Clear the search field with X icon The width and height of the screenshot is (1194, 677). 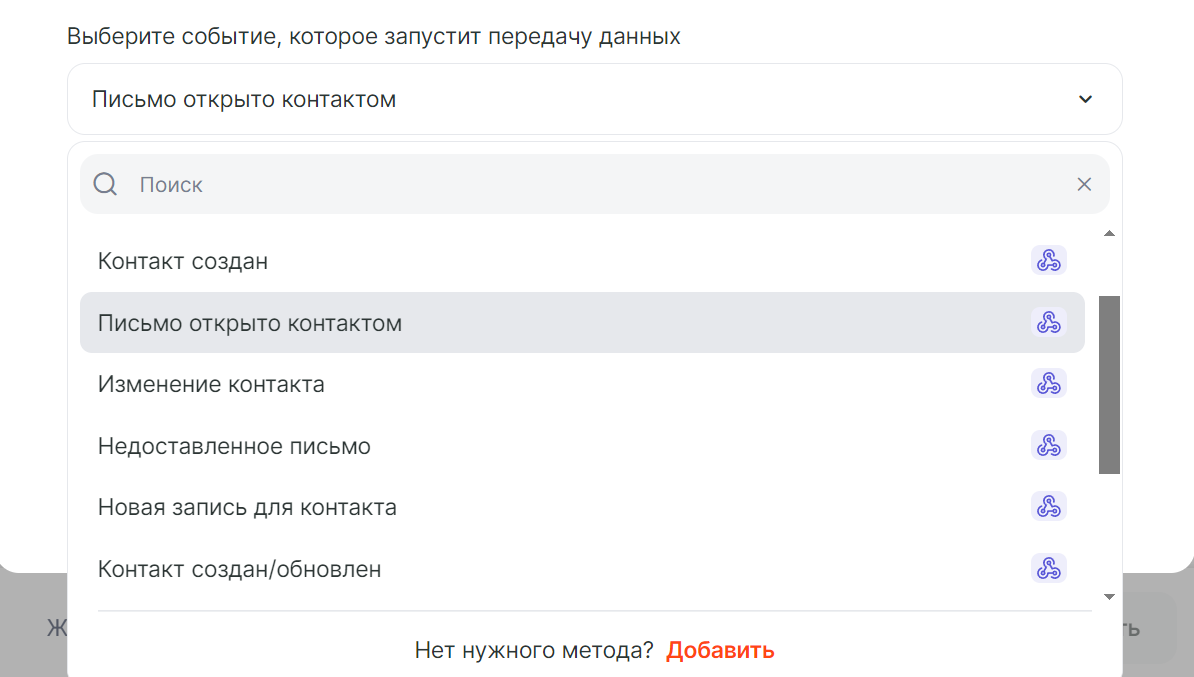coord(1084,184)
